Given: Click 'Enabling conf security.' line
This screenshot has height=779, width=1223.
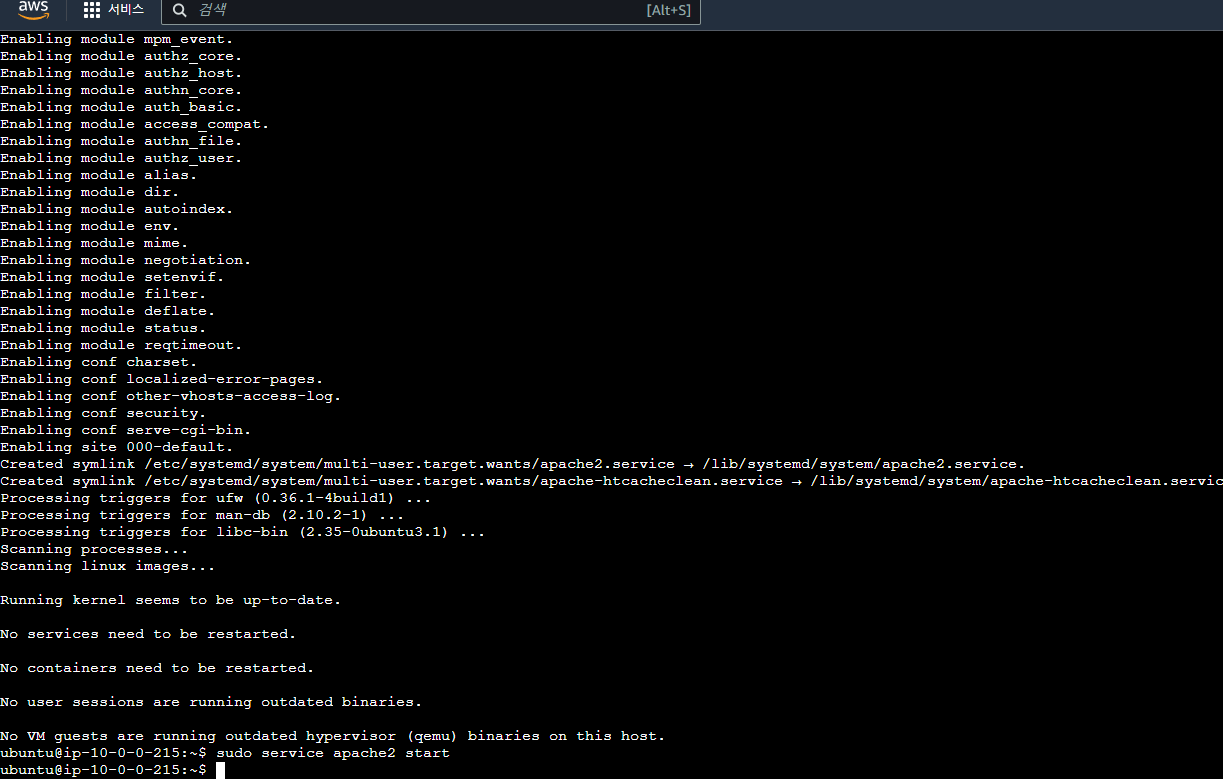Looking at the screenshot, I should (103, 413).
